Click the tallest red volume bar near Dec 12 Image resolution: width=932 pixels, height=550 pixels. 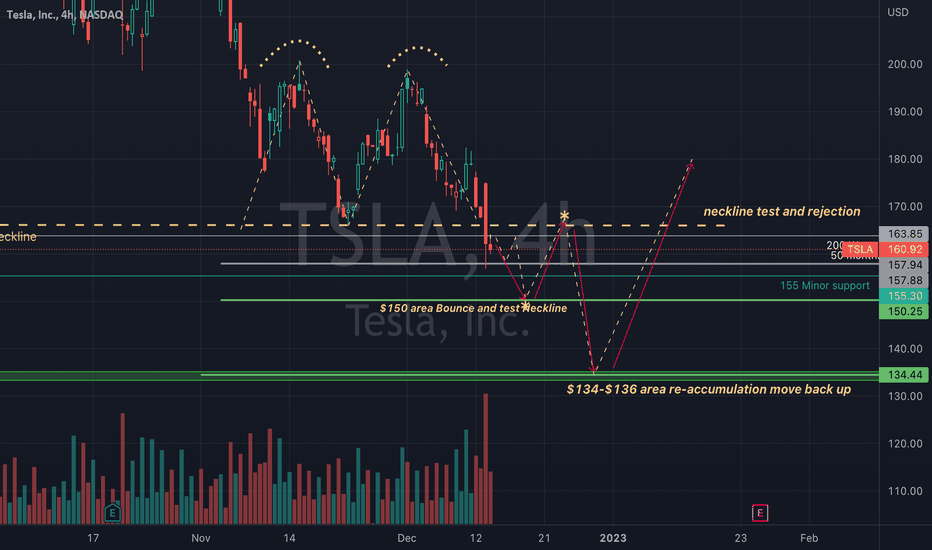(x=486, y=458)
